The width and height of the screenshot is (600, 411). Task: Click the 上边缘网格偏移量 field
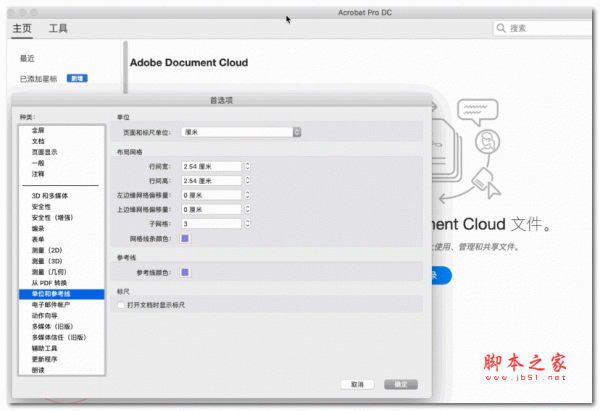click(211, 209)
